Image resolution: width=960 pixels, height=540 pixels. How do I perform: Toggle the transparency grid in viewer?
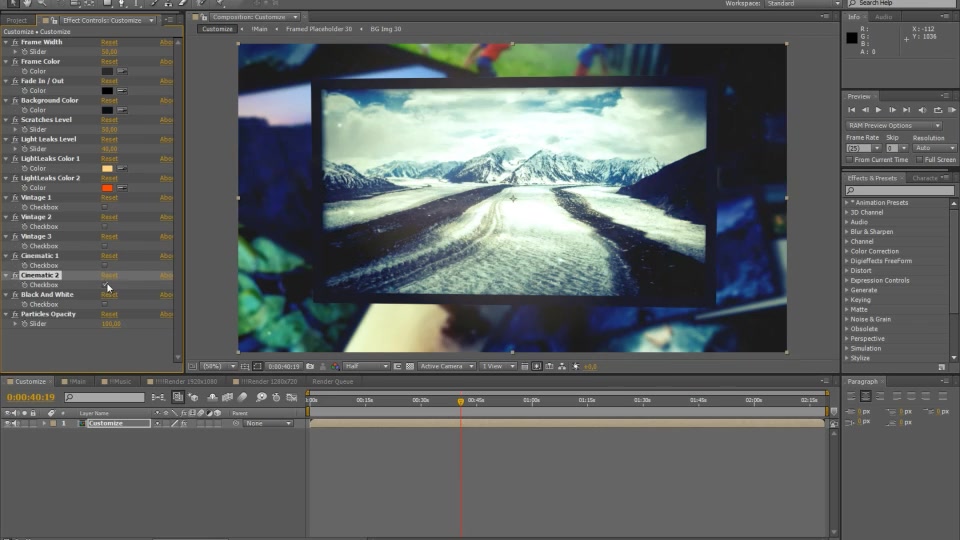[410, 366]
